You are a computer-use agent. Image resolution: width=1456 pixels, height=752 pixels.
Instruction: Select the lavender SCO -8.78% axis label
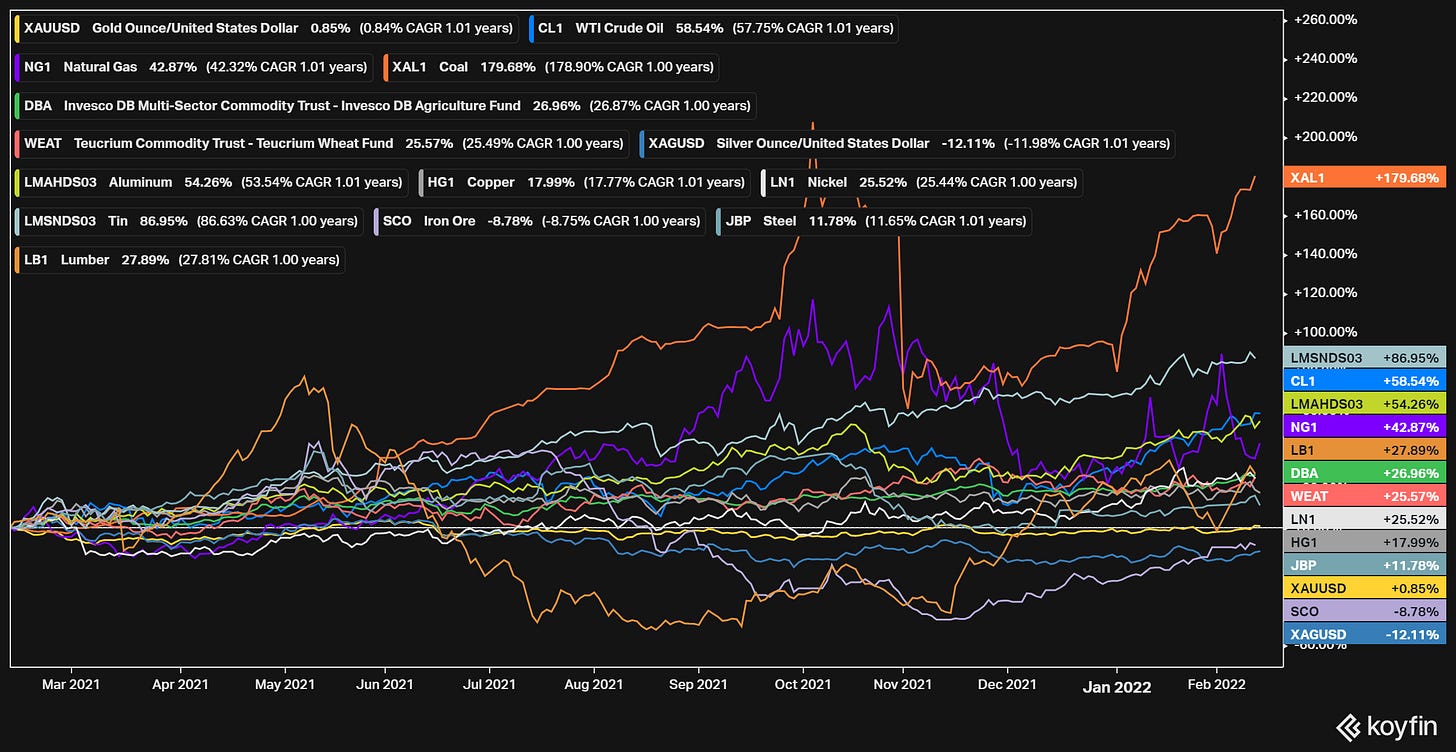tap(1364, 611)
